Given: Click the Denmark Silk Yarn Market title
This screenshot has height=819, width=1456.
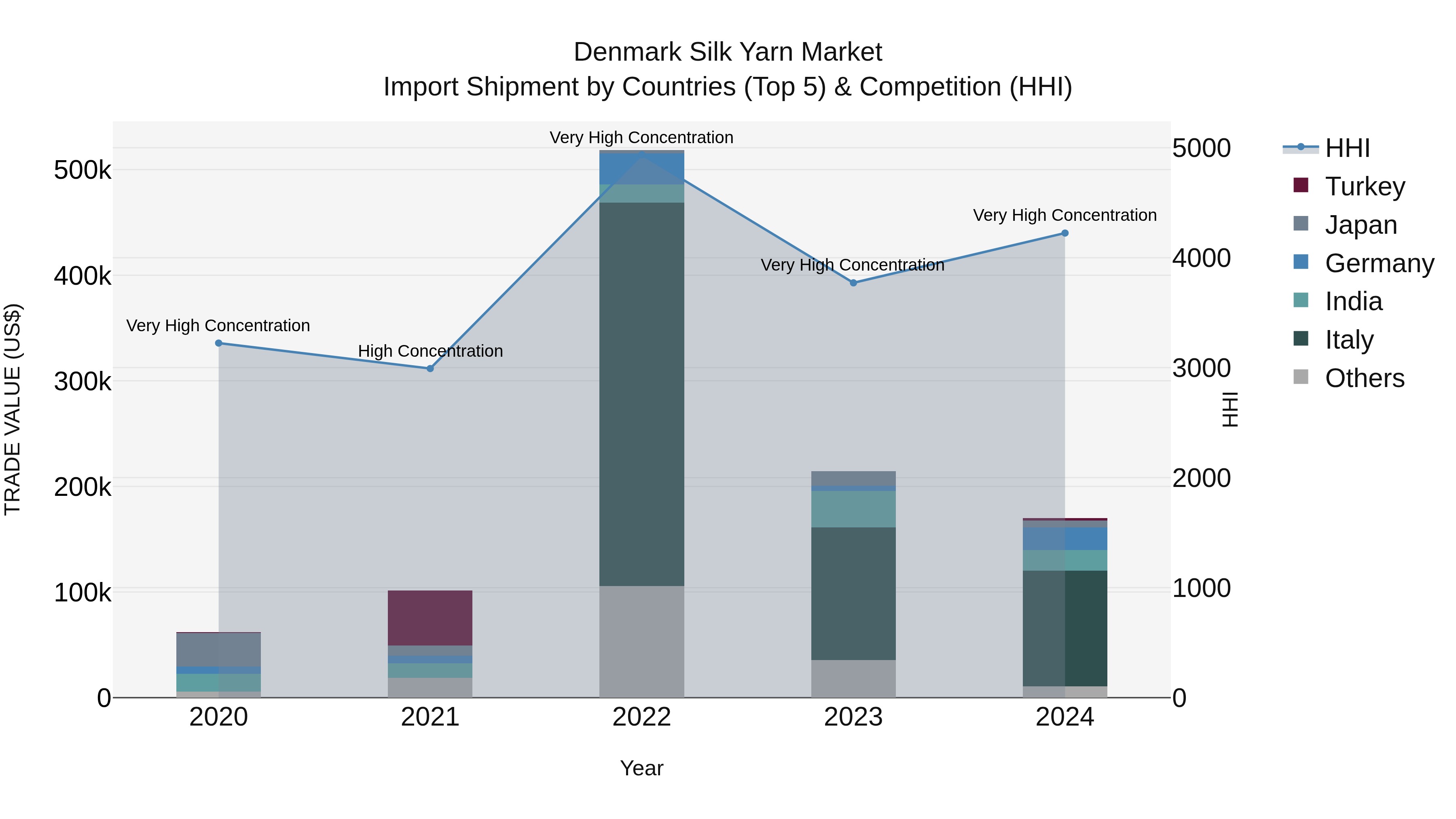Looking at the screenshot, I should click(728, 52).
